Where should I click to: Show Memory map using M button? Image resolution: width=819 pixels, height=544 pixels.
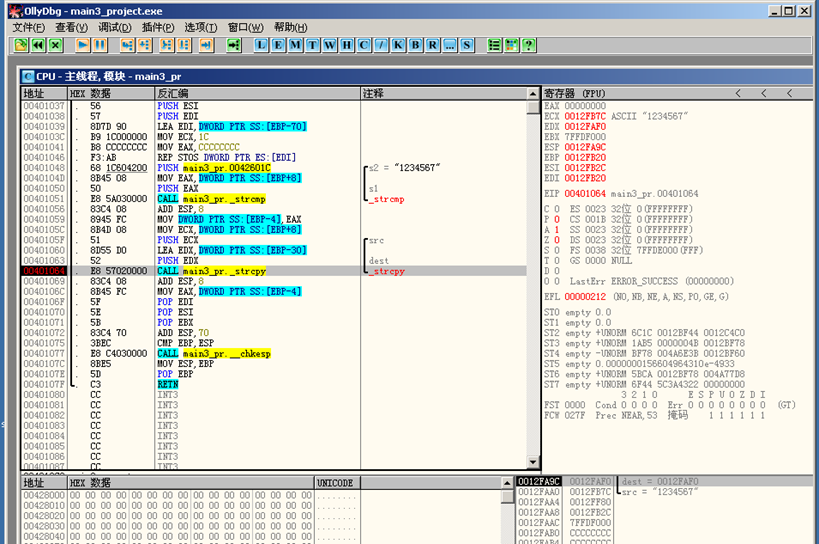tap(297, 45)
